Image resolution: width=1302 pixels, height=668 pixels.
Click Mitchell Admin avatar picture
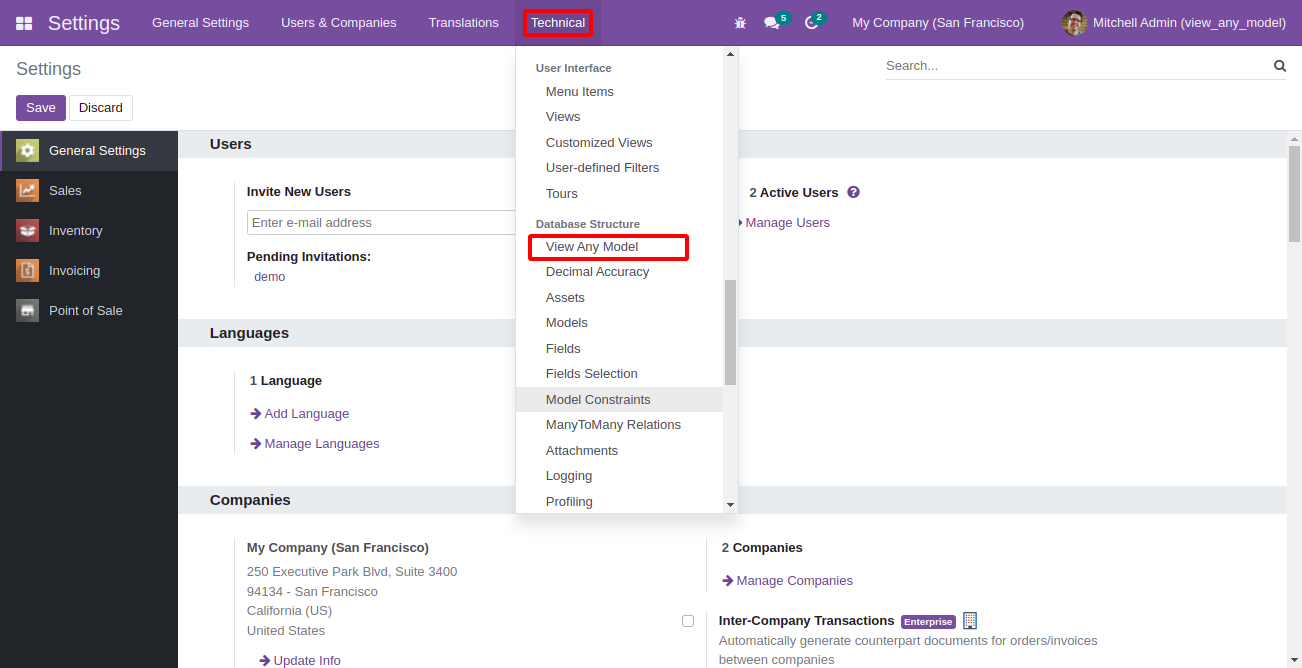1075,23
